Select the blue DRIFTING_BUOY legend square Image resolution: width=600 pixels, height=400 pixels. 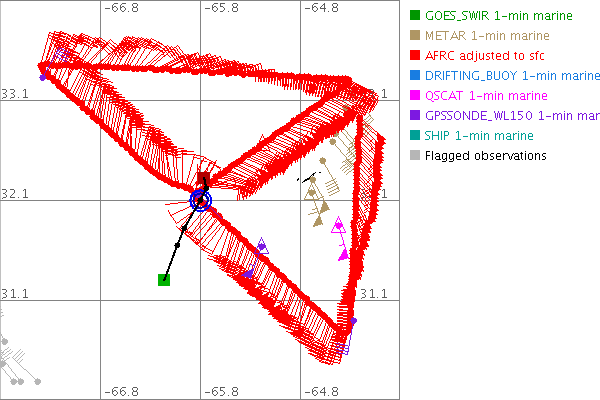(413, 76)
